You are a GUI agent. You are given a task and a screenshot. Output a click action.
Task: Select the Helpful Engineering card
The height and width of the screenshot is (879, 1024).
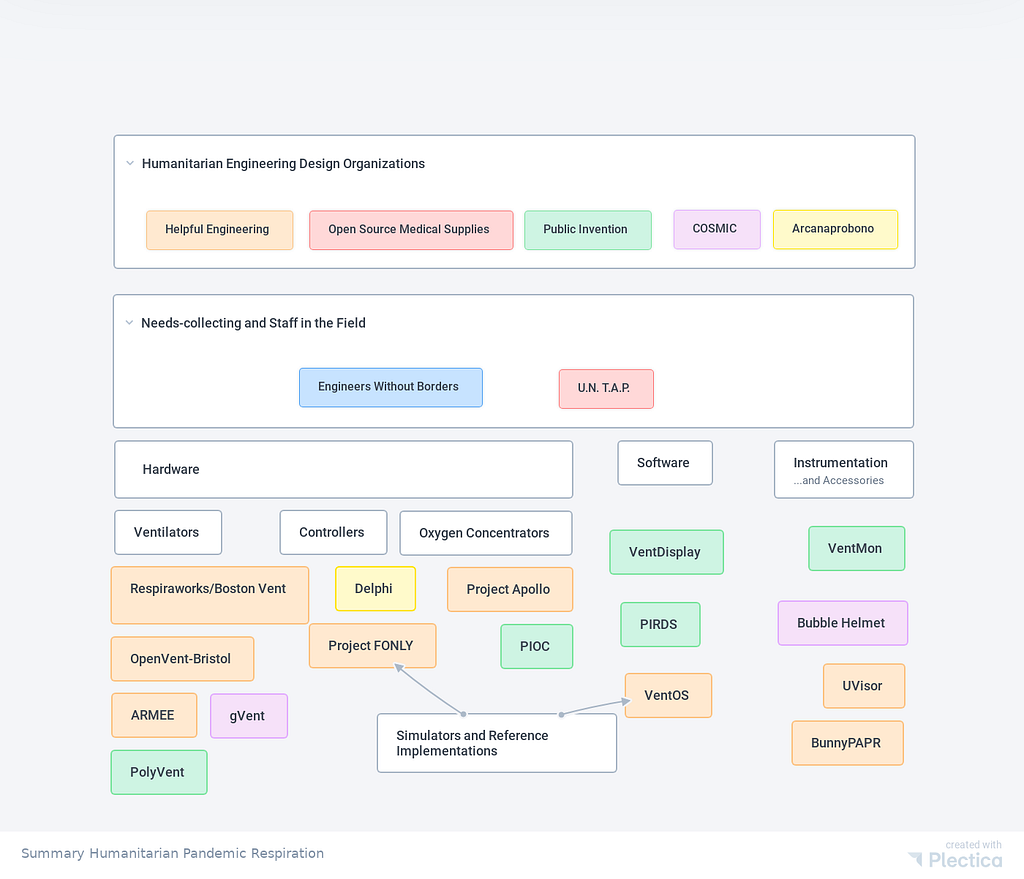219,230
